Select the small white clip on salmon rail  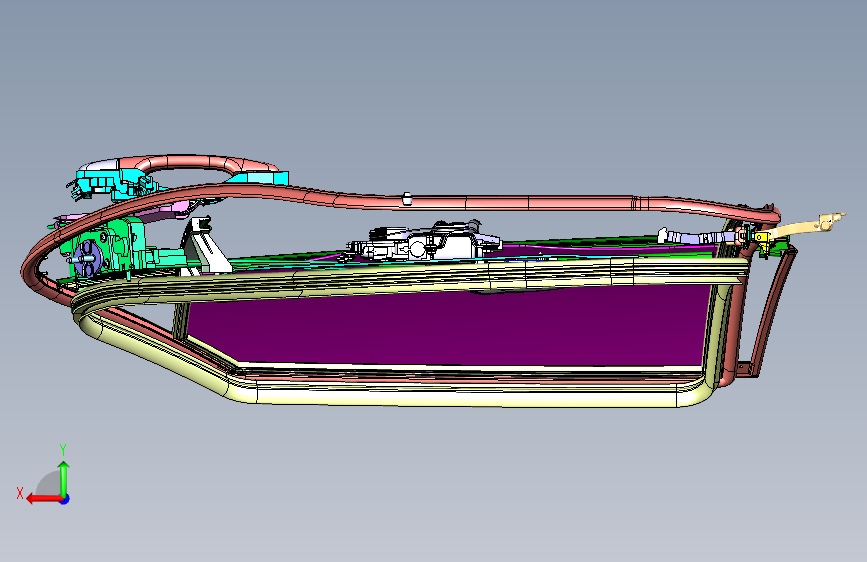click(x=407, y=199)
